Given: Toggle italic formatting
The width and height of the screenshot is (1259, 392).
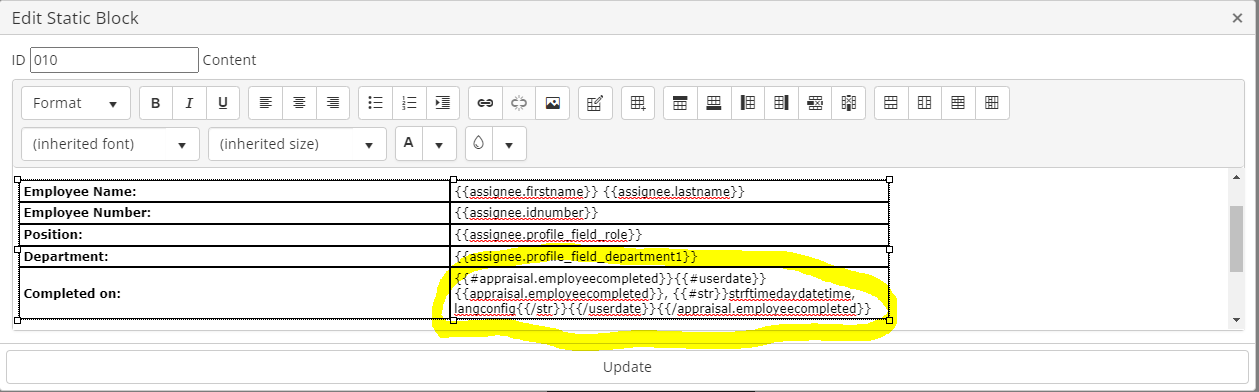Looking at the screenshot, I should point(189,103).
